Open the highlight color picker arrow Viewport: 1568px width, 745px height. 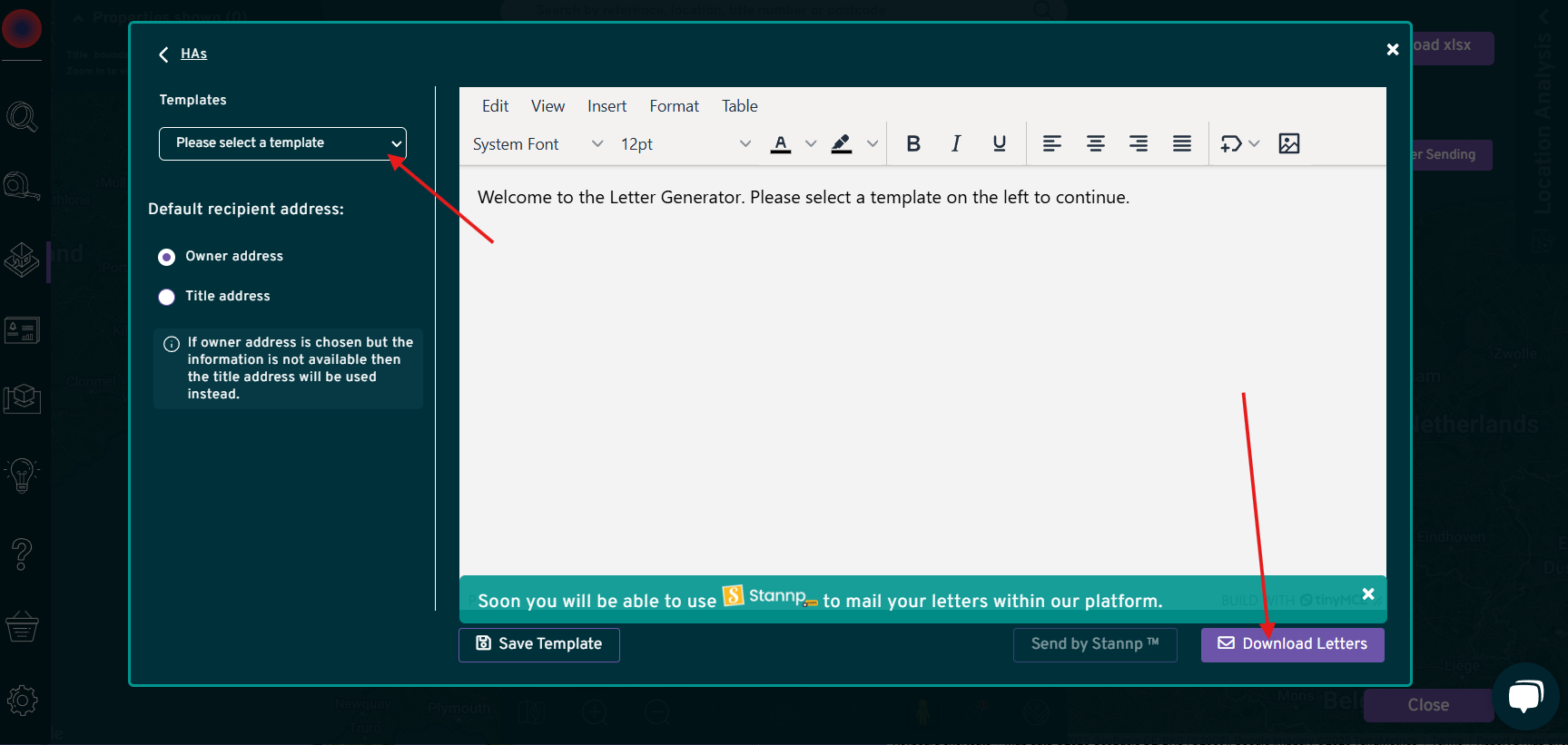click(873, 143)
